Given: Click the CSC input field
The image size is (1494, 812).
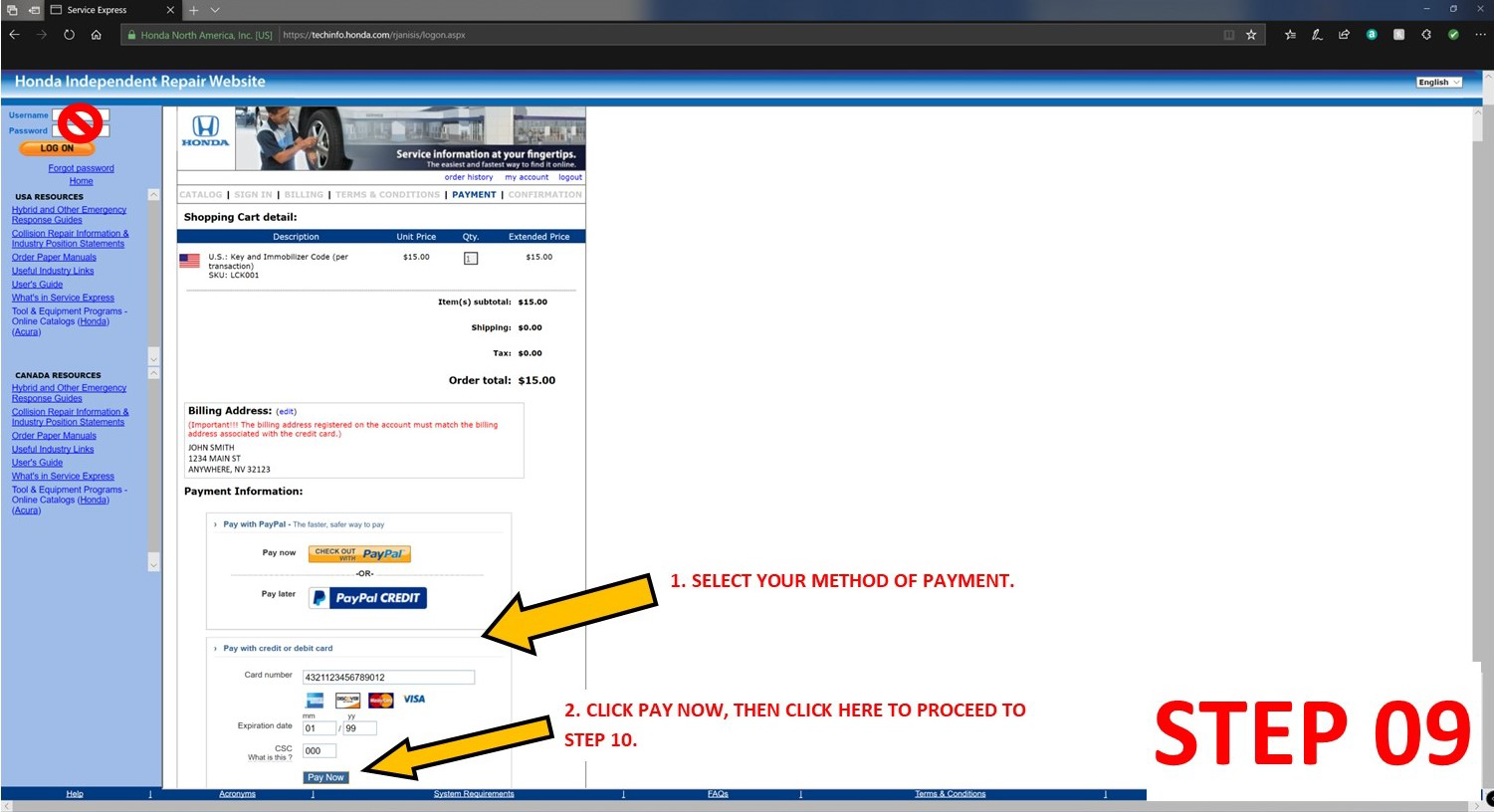Looking at the screenshot, I should click(x=319, y=751).
